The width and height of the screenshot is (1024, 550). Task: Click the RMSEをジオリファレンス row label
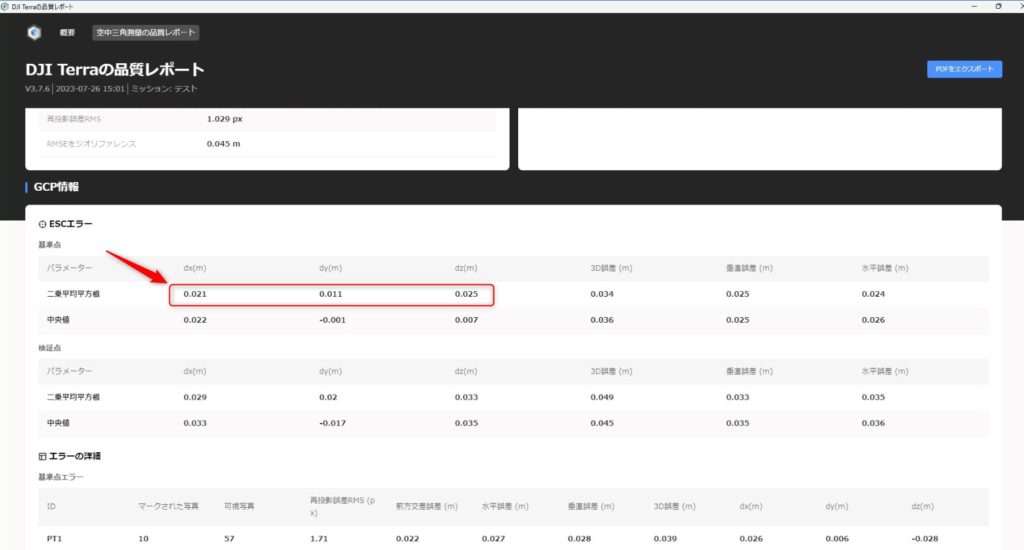[x=91, y=143]
